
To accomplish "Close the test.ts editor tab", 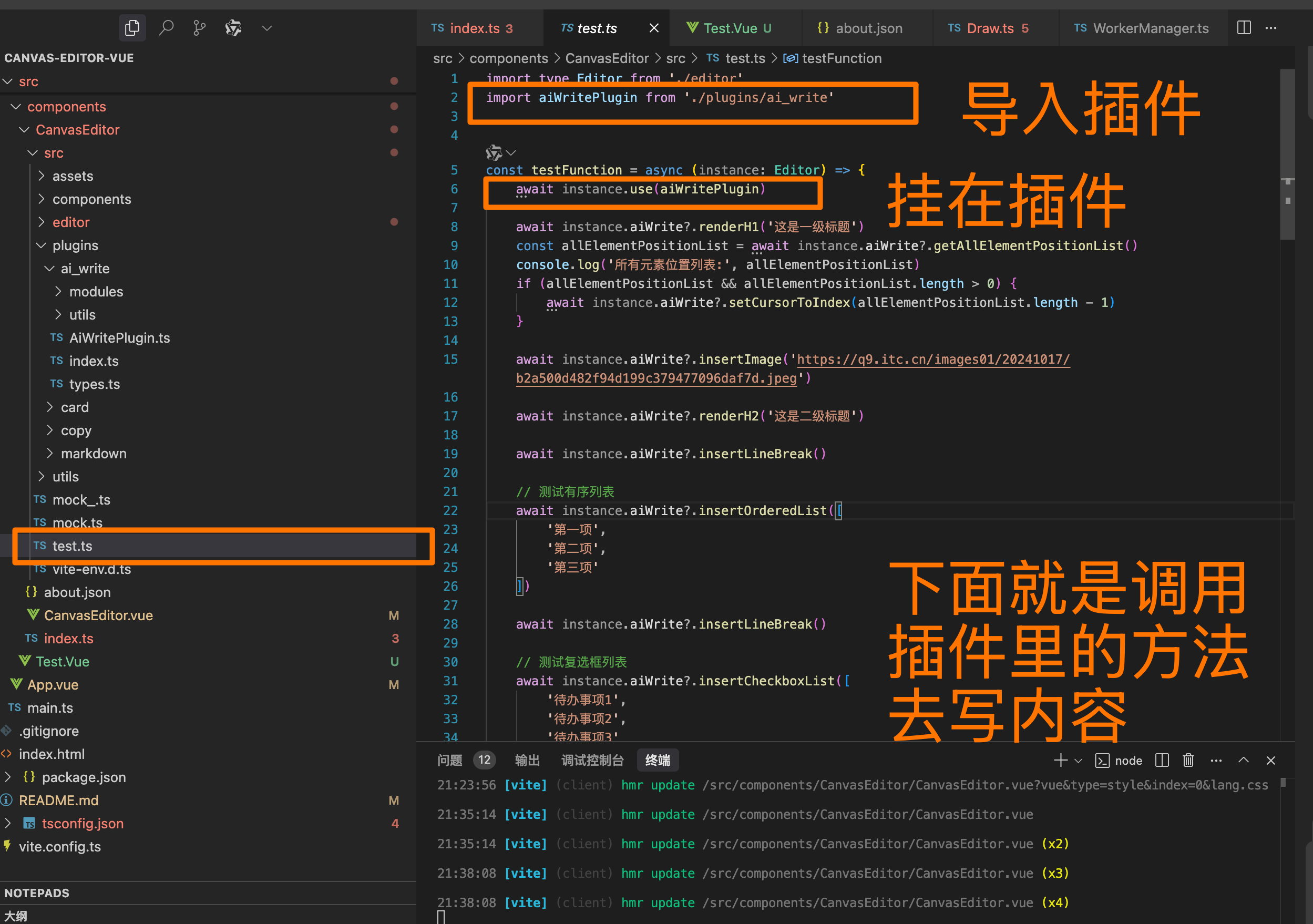I will point(654,28).
